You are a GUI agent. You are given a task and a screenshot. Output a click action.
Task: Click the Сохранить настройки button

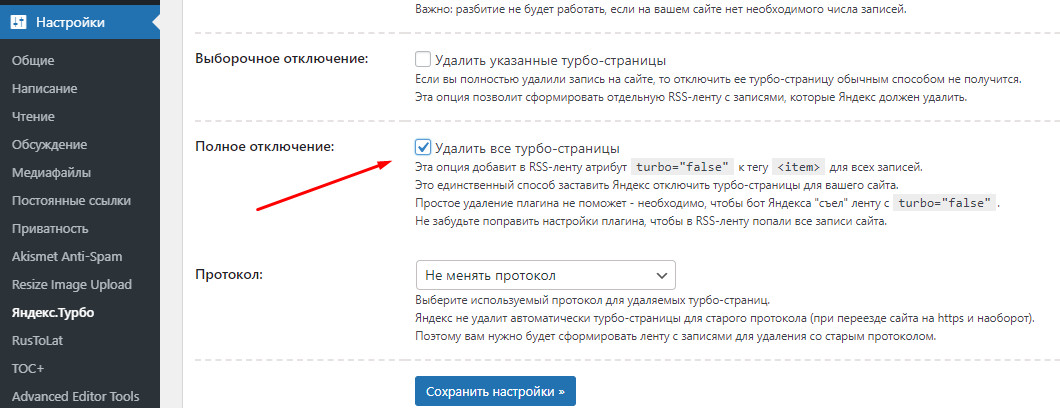[495, 391]
